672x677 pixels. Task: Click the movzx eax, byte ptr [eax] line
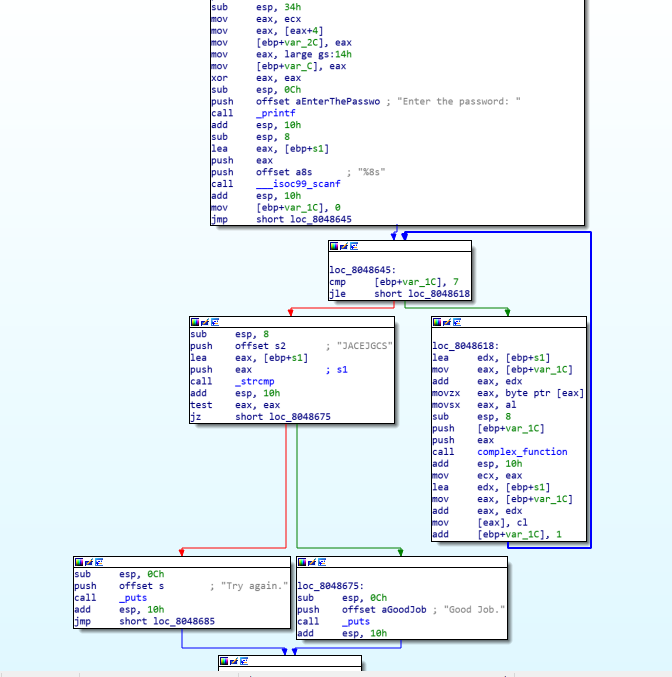(508, 393)
